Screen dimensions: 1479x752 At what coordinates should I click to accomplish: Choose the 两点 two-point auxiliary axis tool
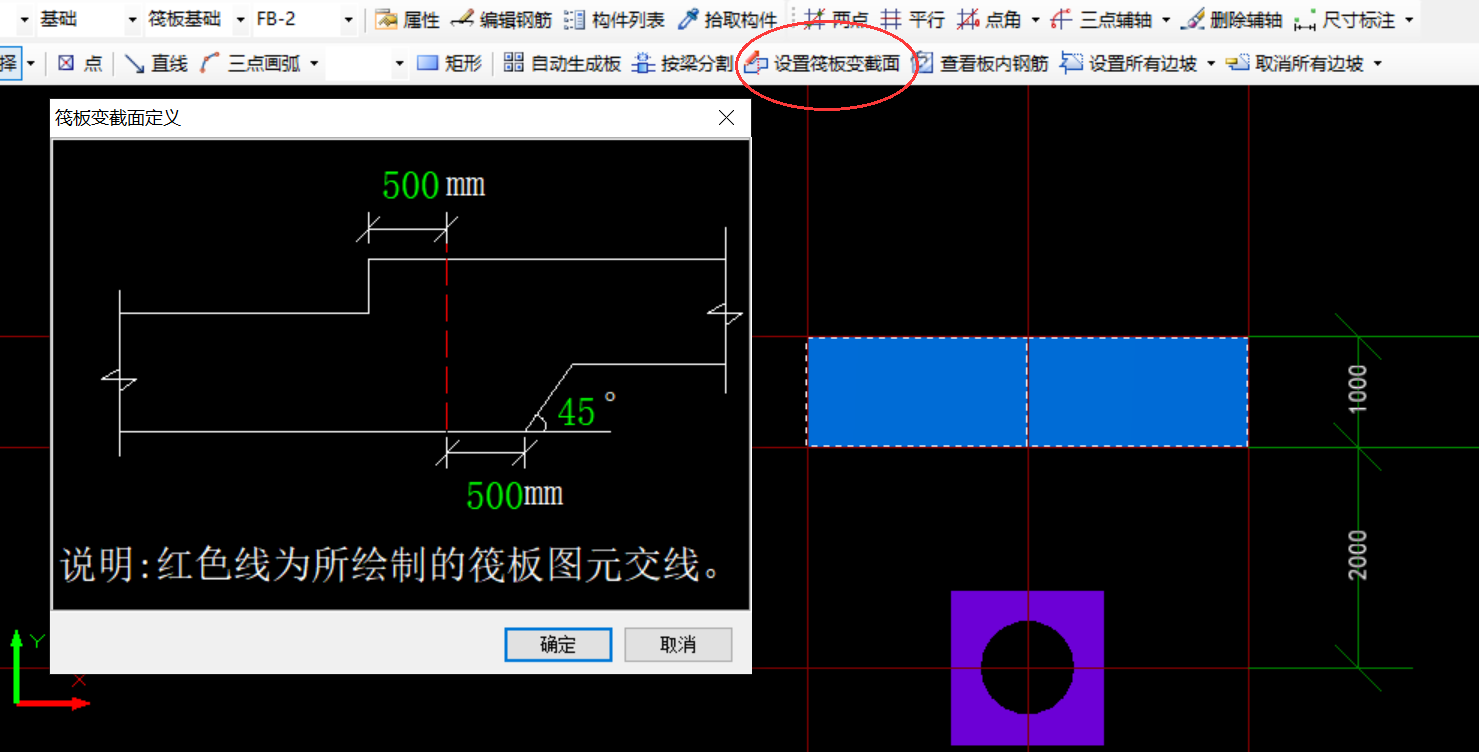[837, 20]
